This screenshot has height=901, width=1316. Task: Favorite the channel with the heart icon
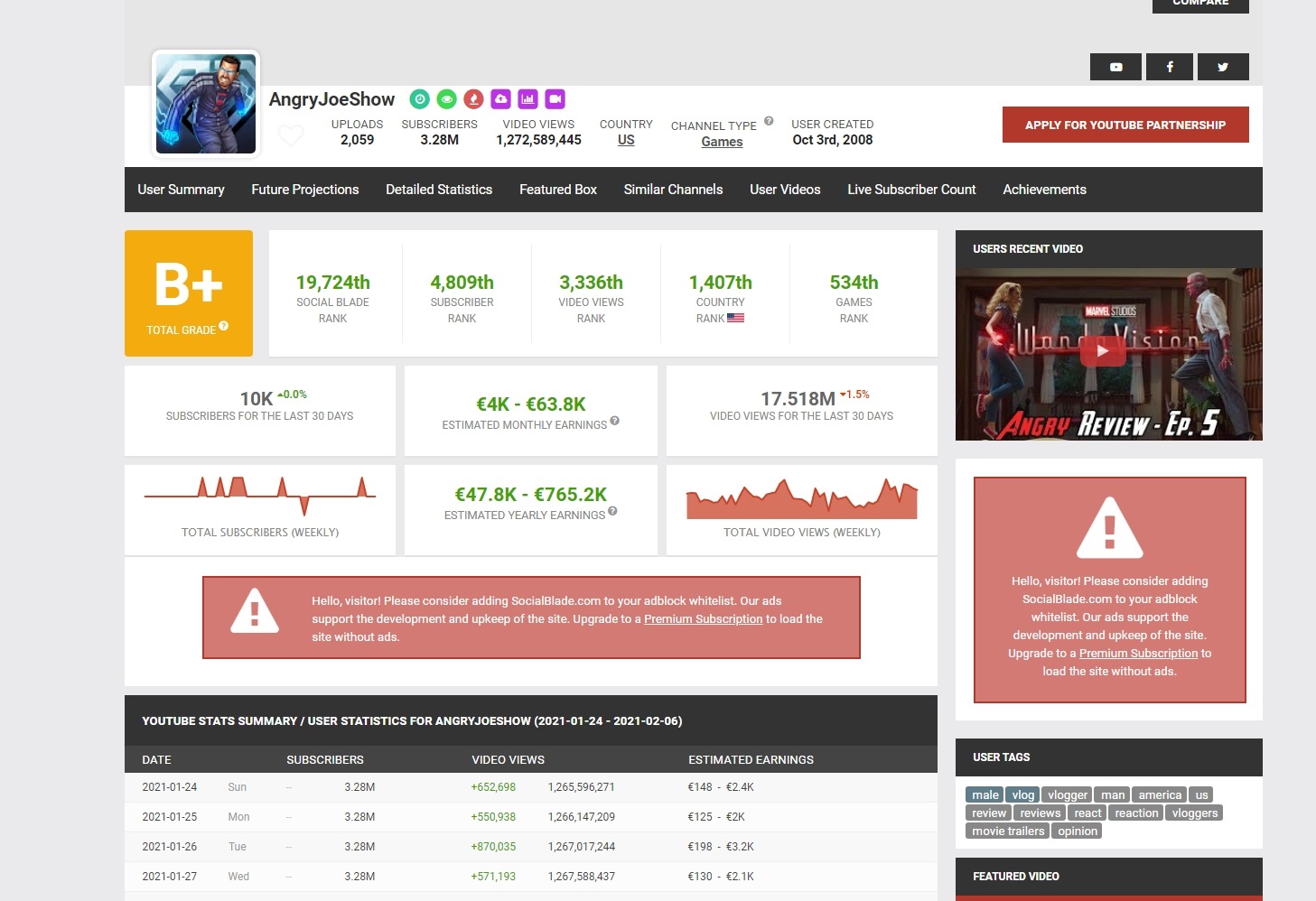290,136
